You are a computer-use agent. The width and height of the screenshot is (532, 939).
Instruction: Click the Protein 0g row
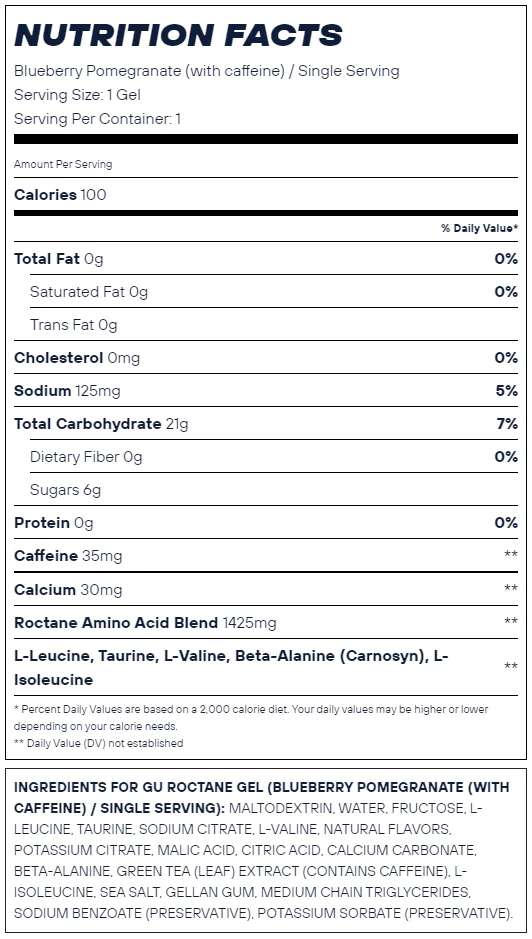point(266,522)
